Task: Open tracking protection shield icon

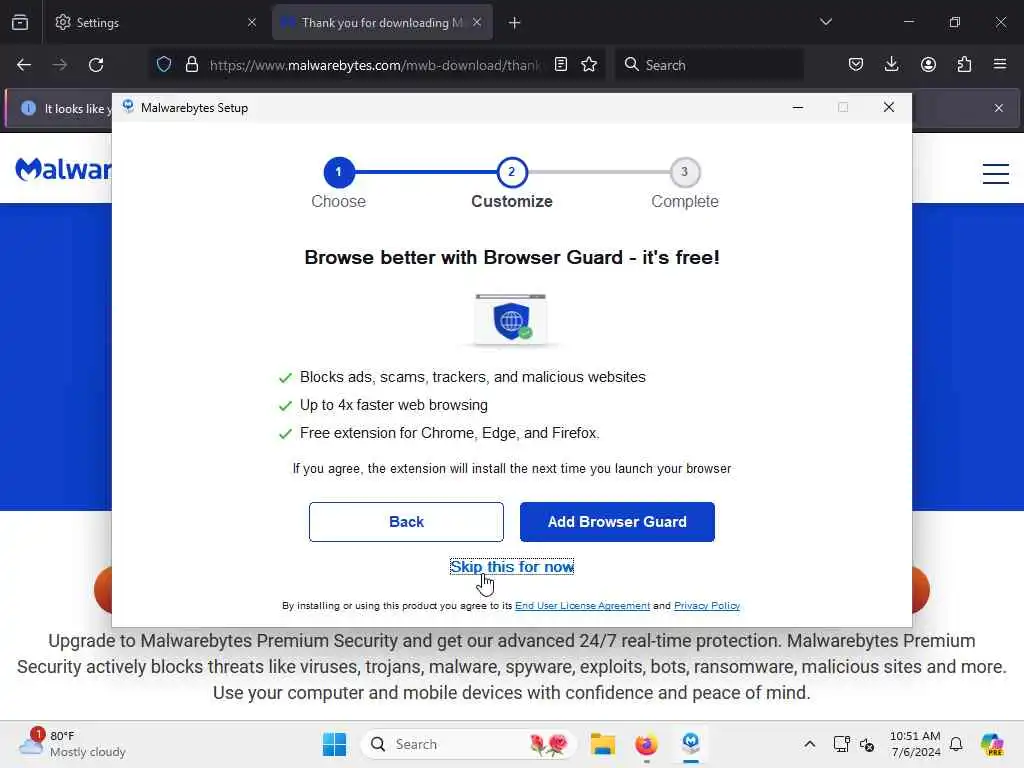Action: point(164,64)
